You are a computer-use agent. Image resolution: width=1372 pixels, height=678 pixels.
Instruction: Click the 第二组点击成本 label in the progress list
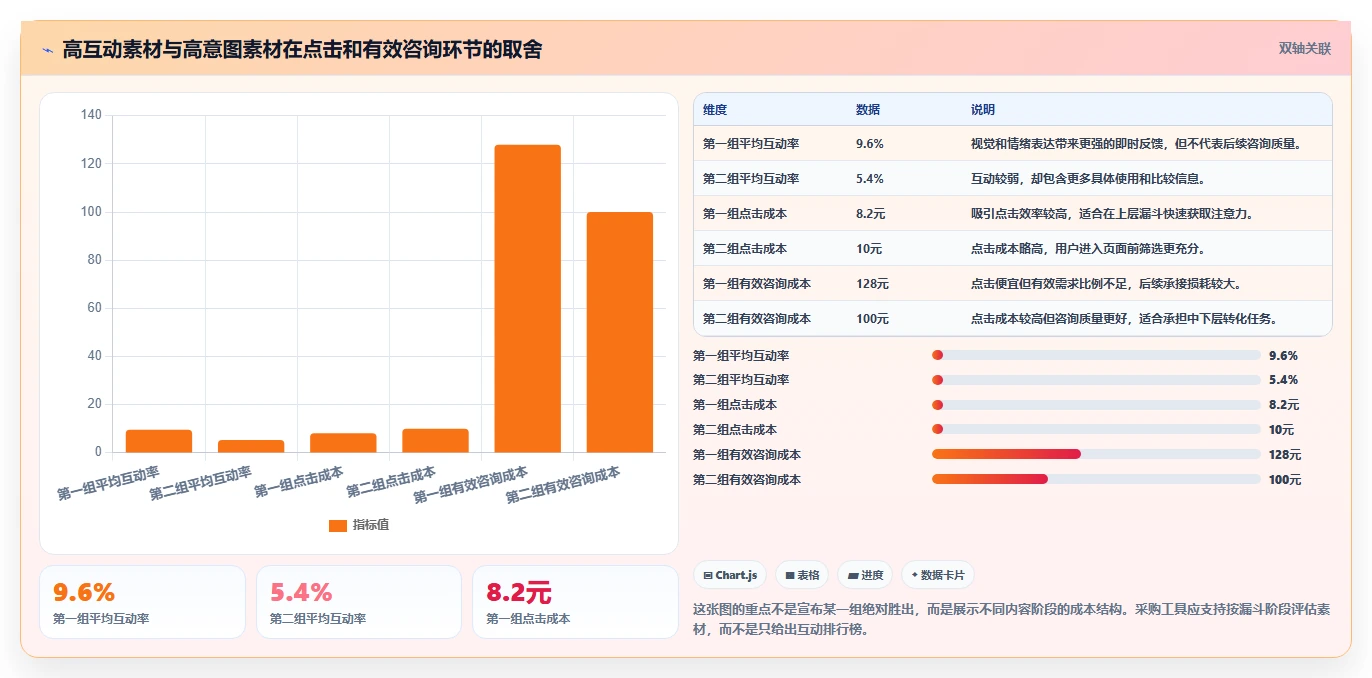click(735, 430)
